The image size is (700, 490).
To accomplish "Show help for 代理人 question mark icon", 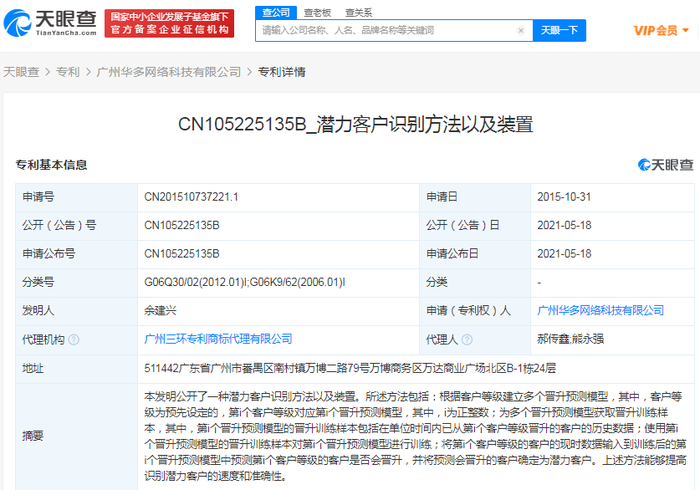I will pyautogui.click(x=467, y=340).
